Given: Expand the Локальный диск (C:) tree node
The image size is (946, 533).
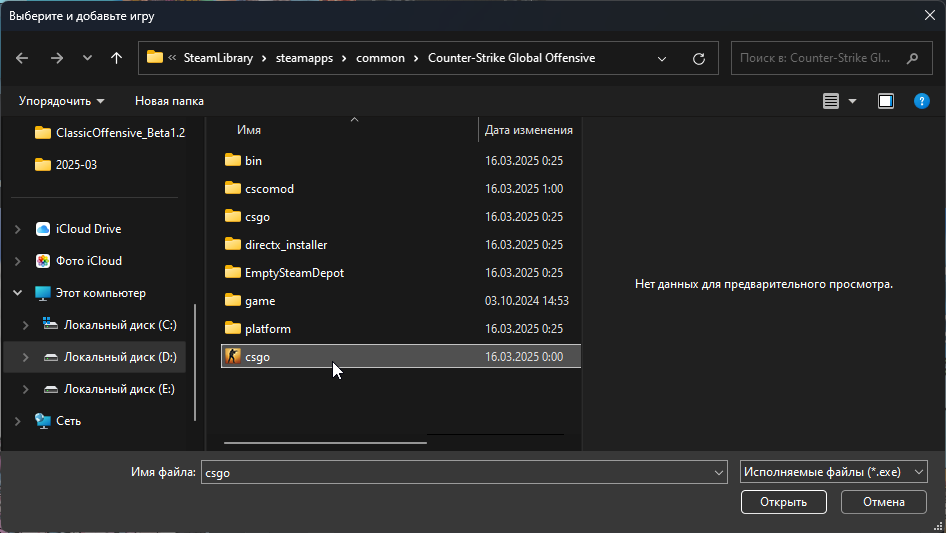Looking at the screenshot, I should pos(24,325).
